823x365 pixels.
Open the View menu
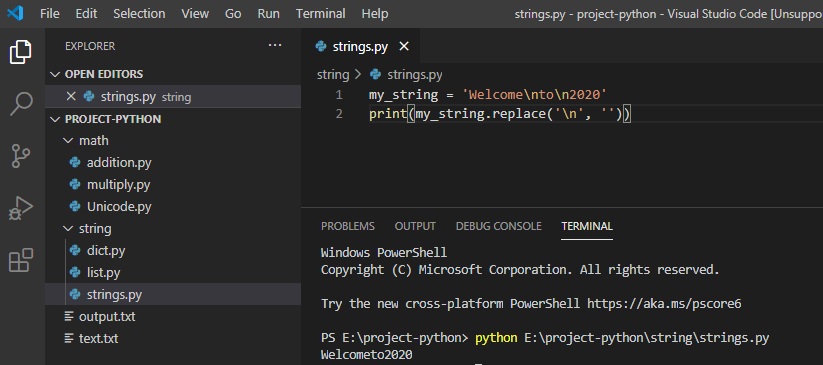(x=195, y=14)
